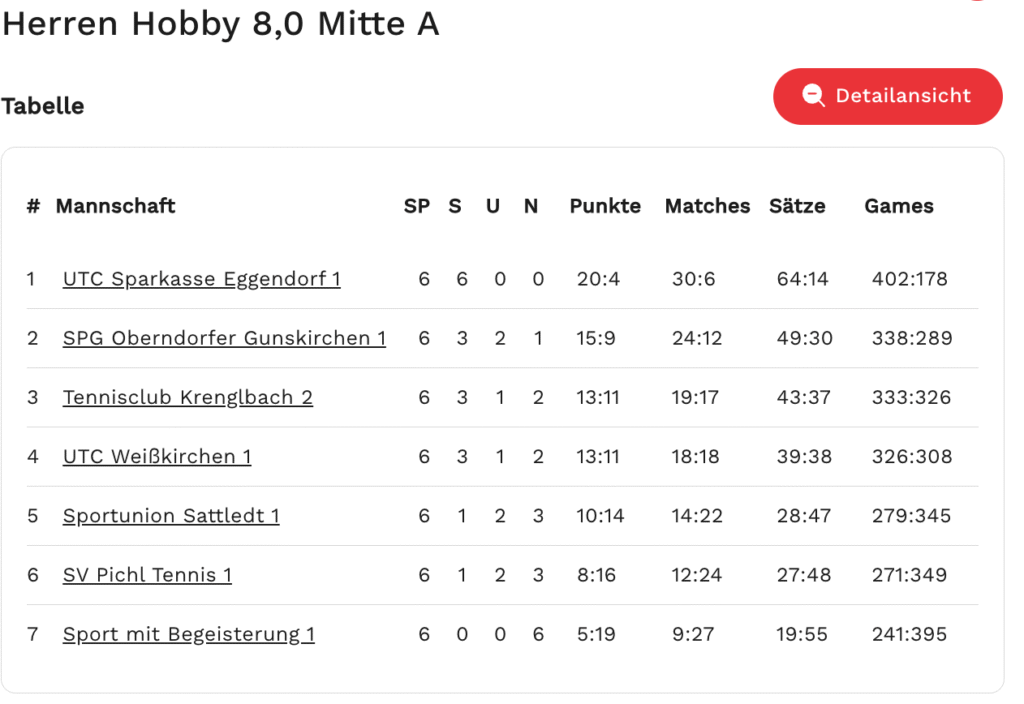Click the Matches column header

(707, 206)
